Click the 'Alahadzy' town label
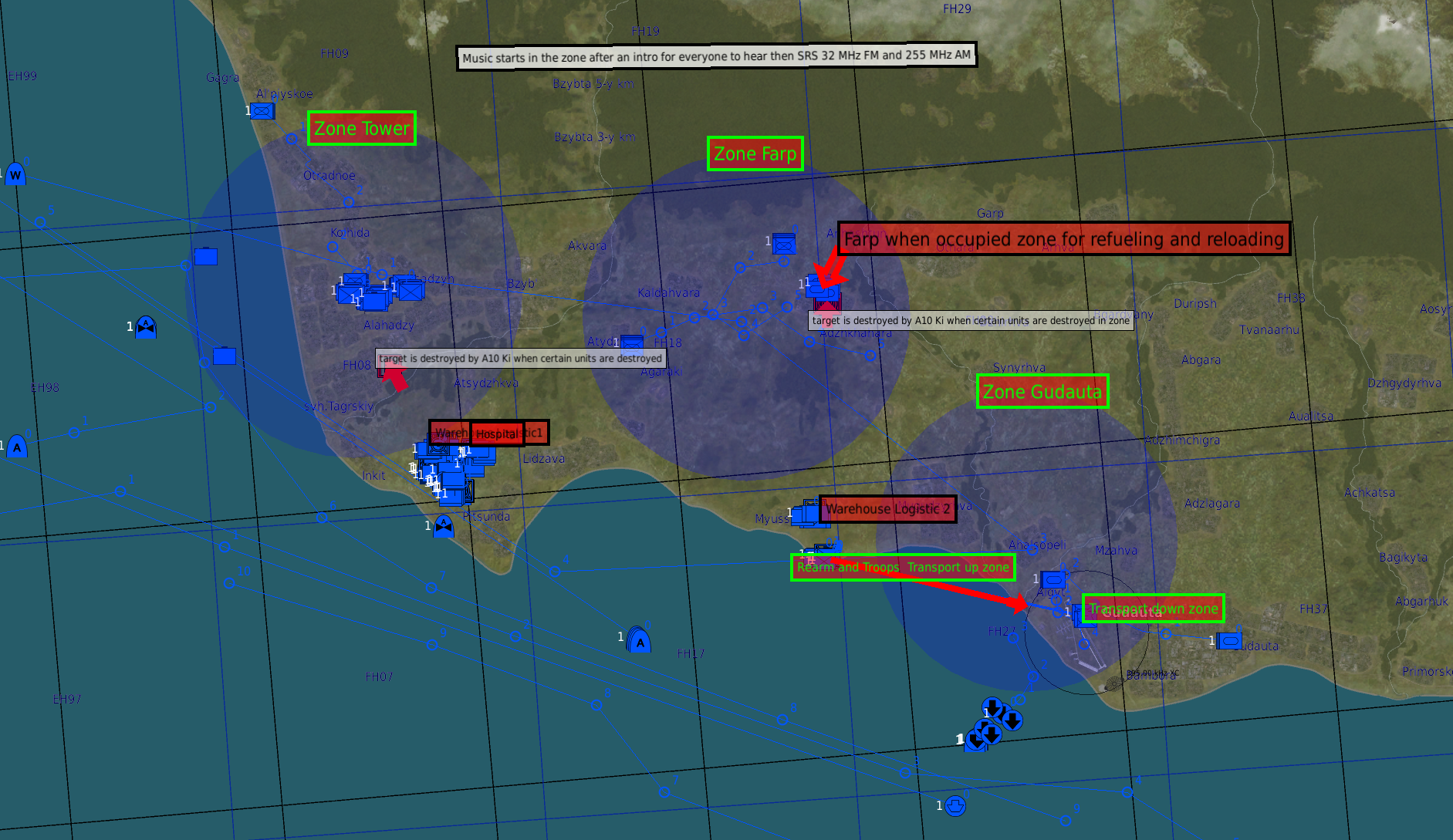 (389, 325)
